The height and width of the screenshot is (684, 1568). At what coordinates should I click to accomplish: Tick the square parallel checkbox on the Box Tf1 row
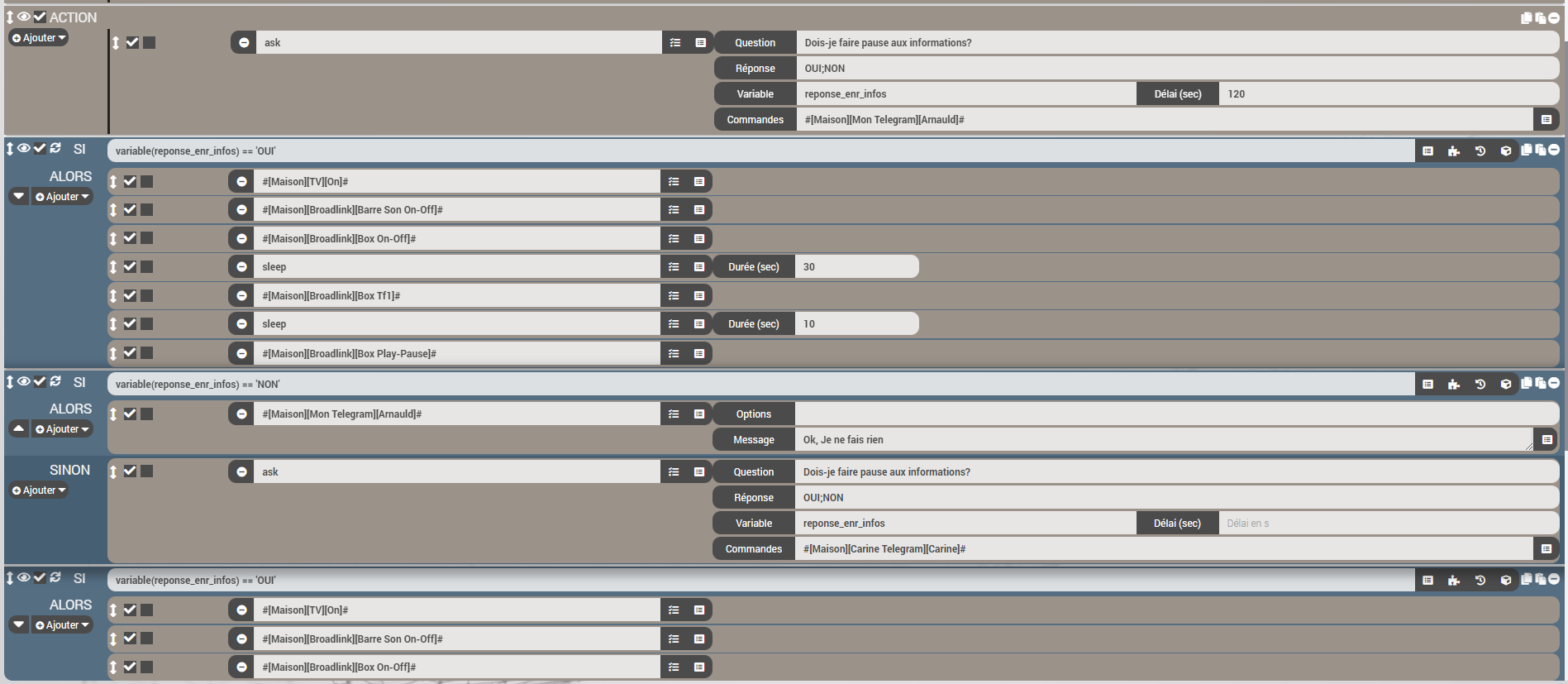tap(146, 295)
